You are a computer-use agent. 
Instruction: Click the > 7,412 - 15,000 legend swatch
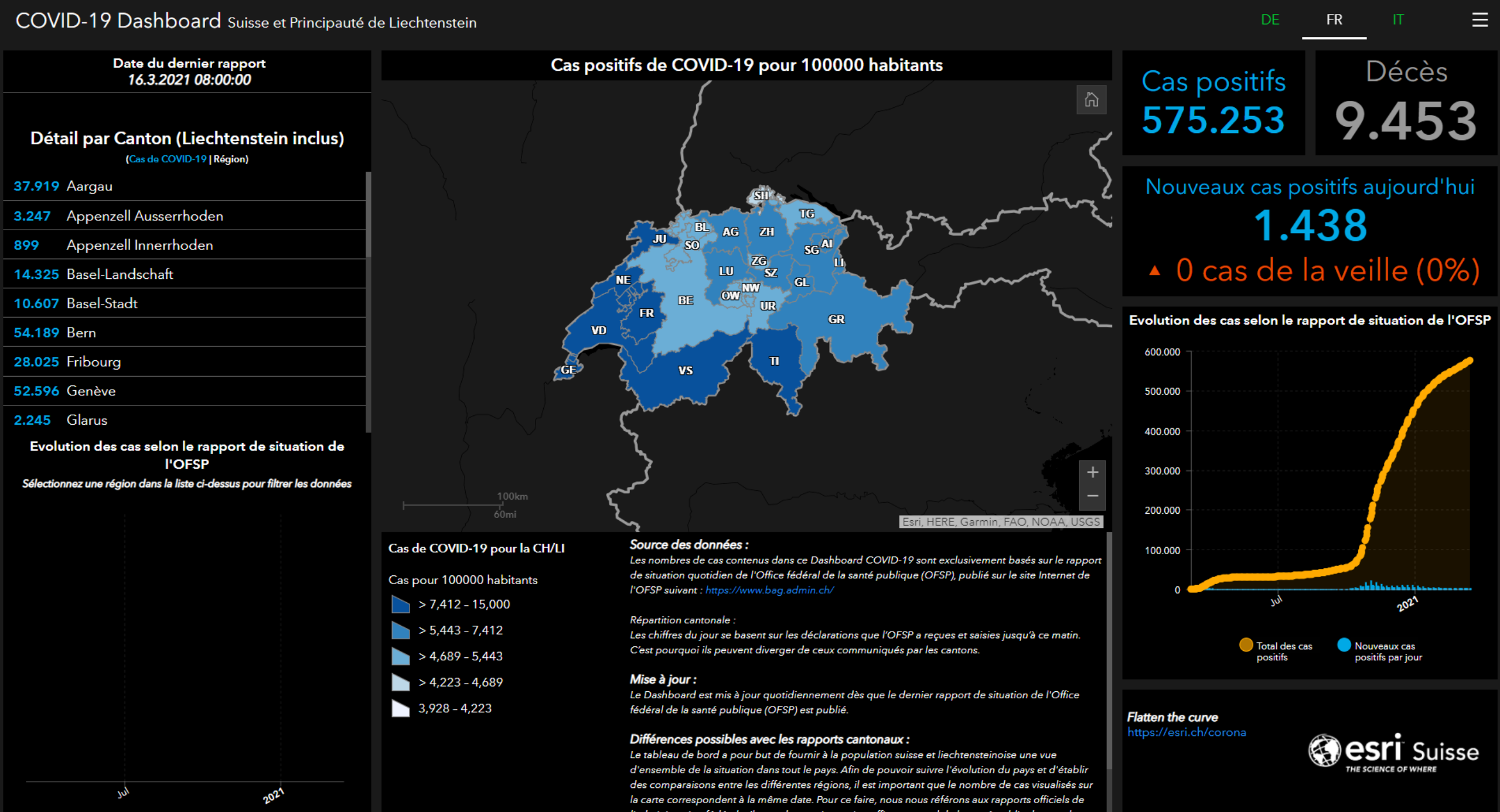coord(400,604)
